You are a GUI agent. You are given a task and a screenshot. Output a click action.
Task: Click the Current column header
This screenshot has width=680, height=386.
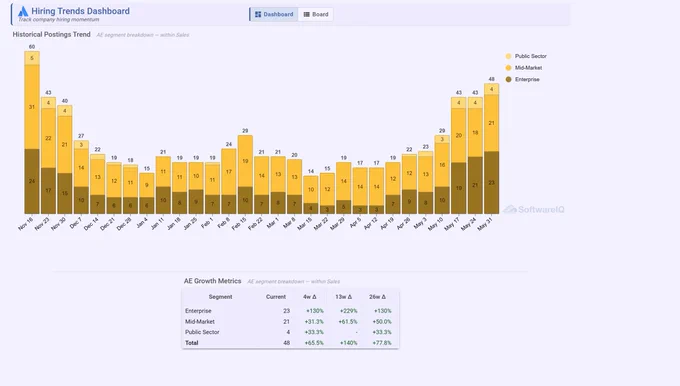(x=276, y=297)
